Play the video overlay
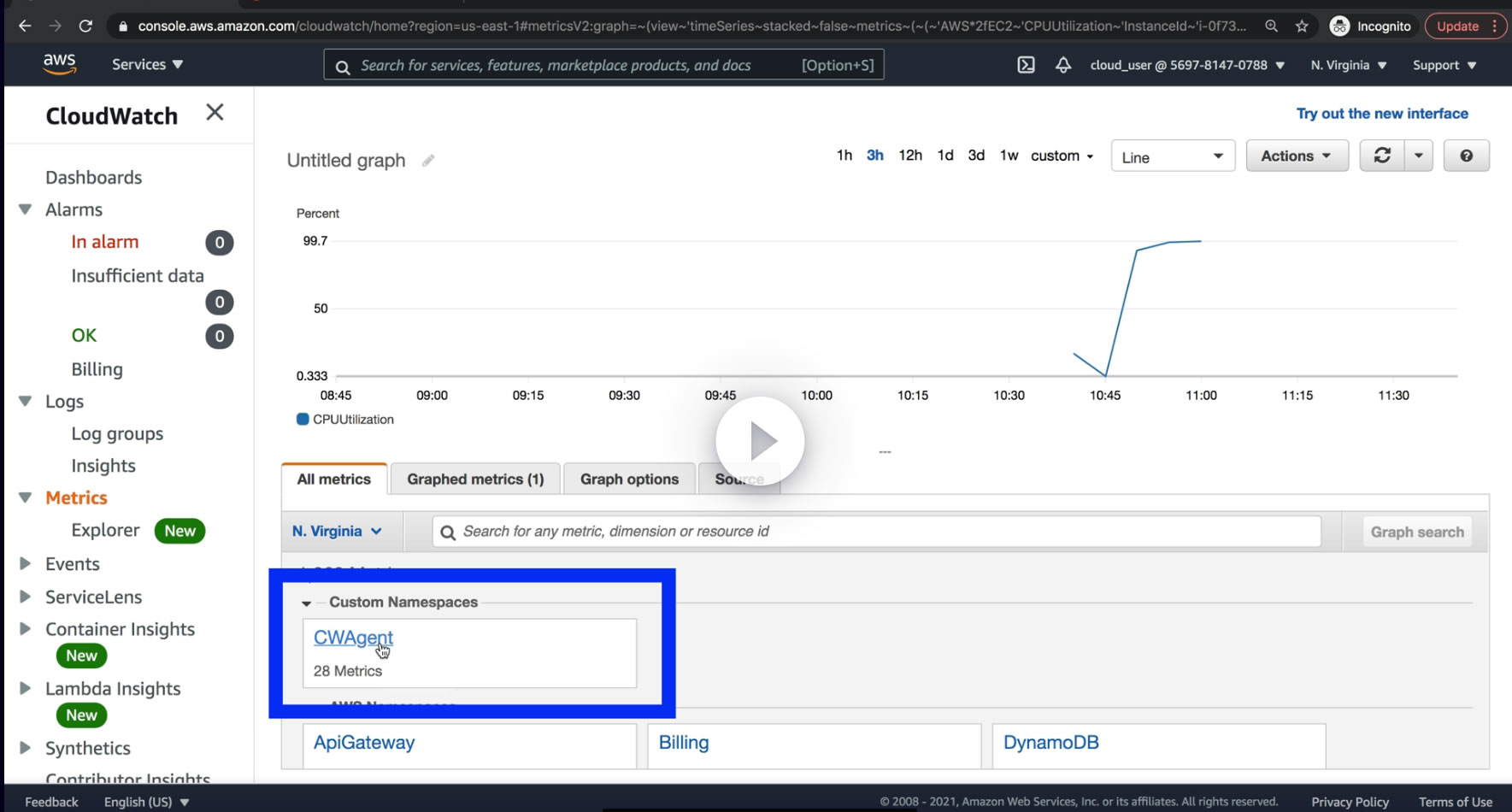 760,441
